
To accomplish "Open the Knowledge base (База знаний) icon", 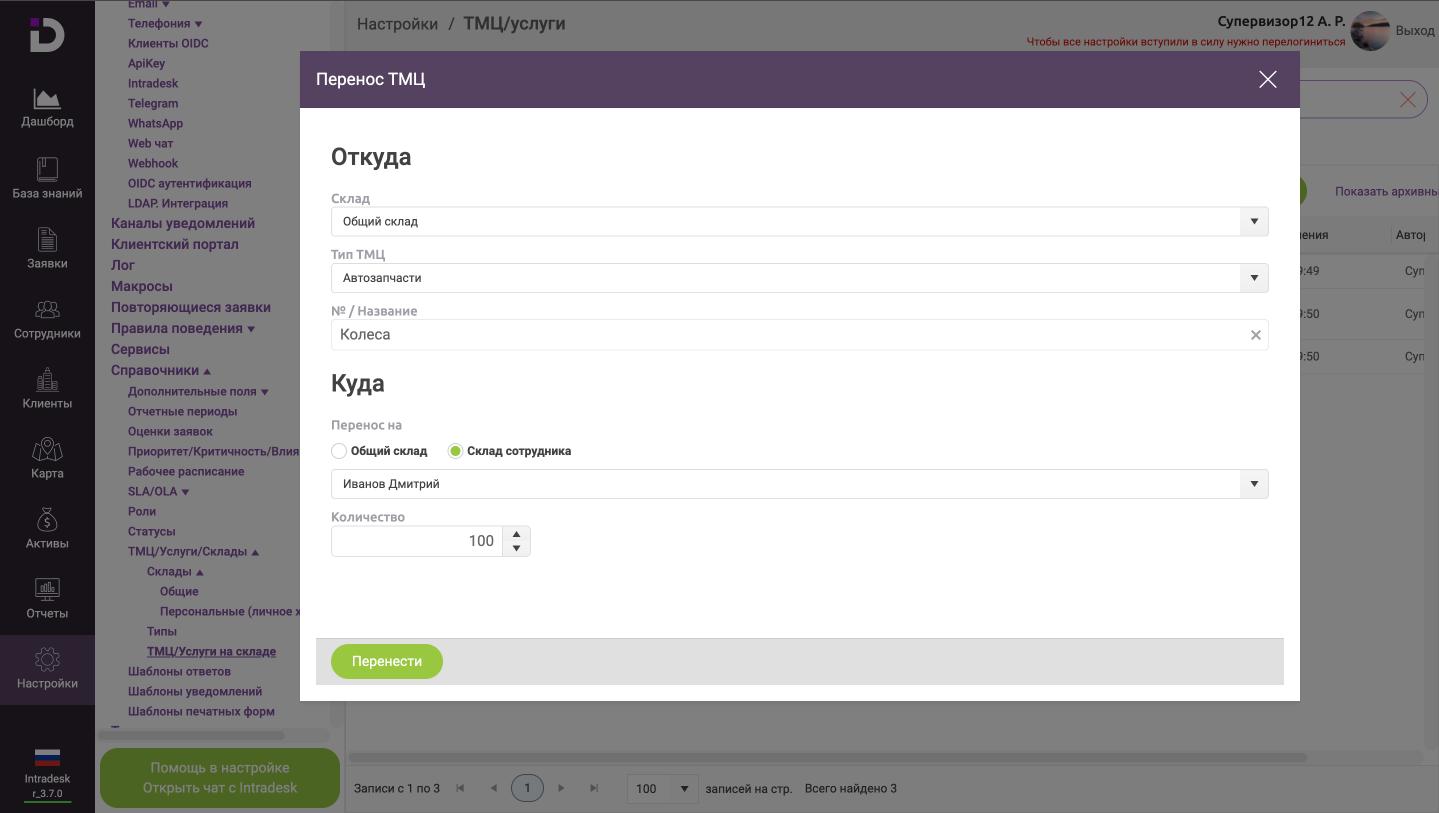I will coord(47,170).
